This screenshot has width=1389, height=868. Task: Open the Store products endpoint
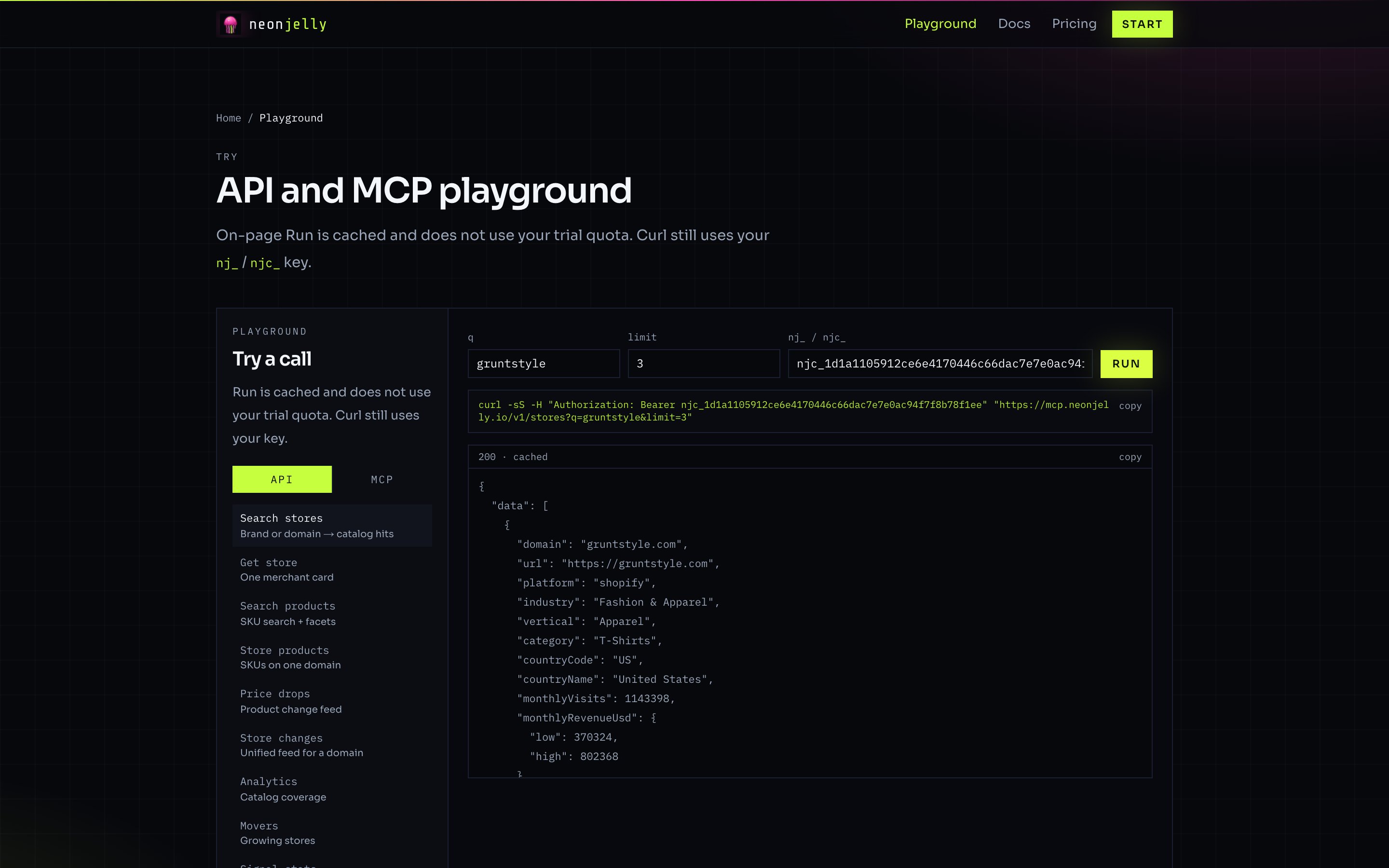click(332, 657)
